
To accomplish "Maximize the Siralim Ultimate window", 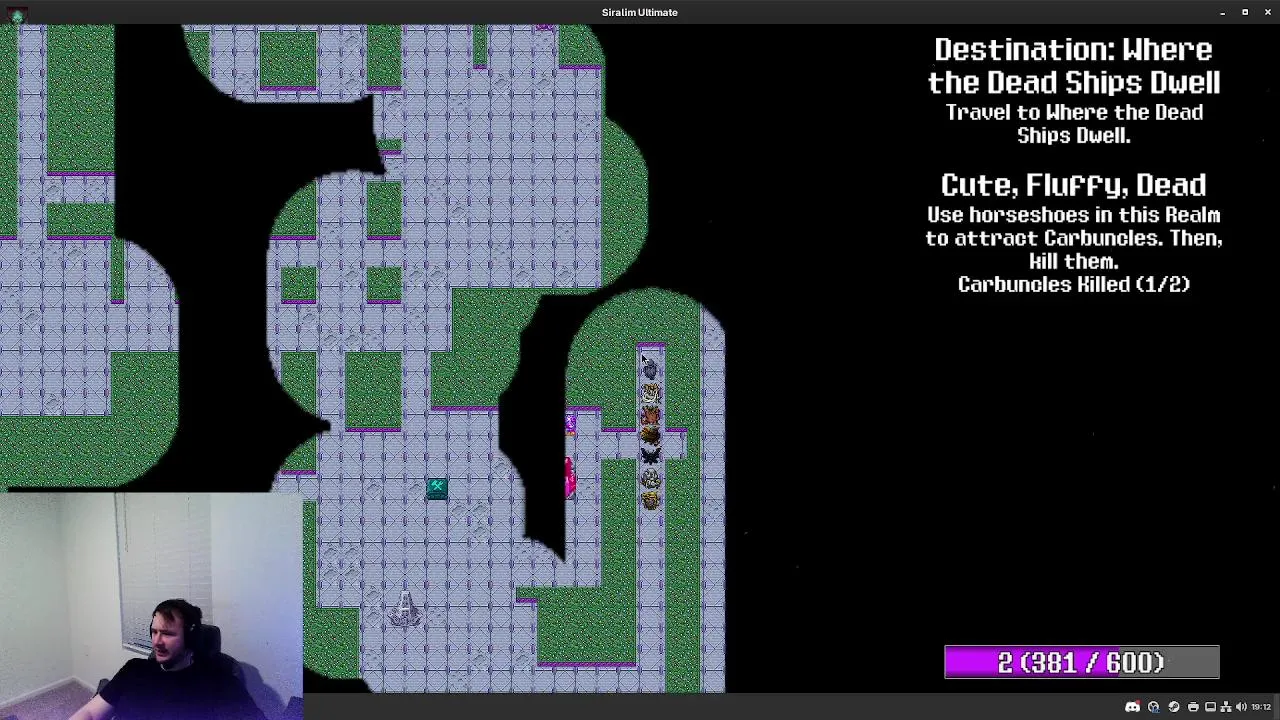I will (1245, 12).
